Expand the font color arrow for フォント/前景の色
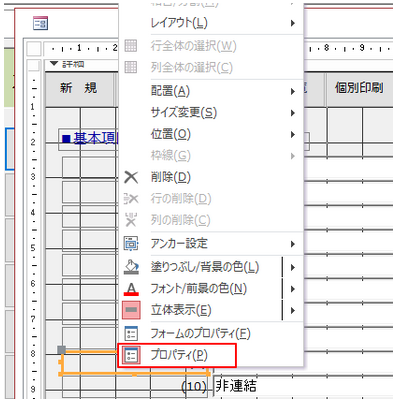This screenshot has width=399, height=404. [x=292, y=289]
